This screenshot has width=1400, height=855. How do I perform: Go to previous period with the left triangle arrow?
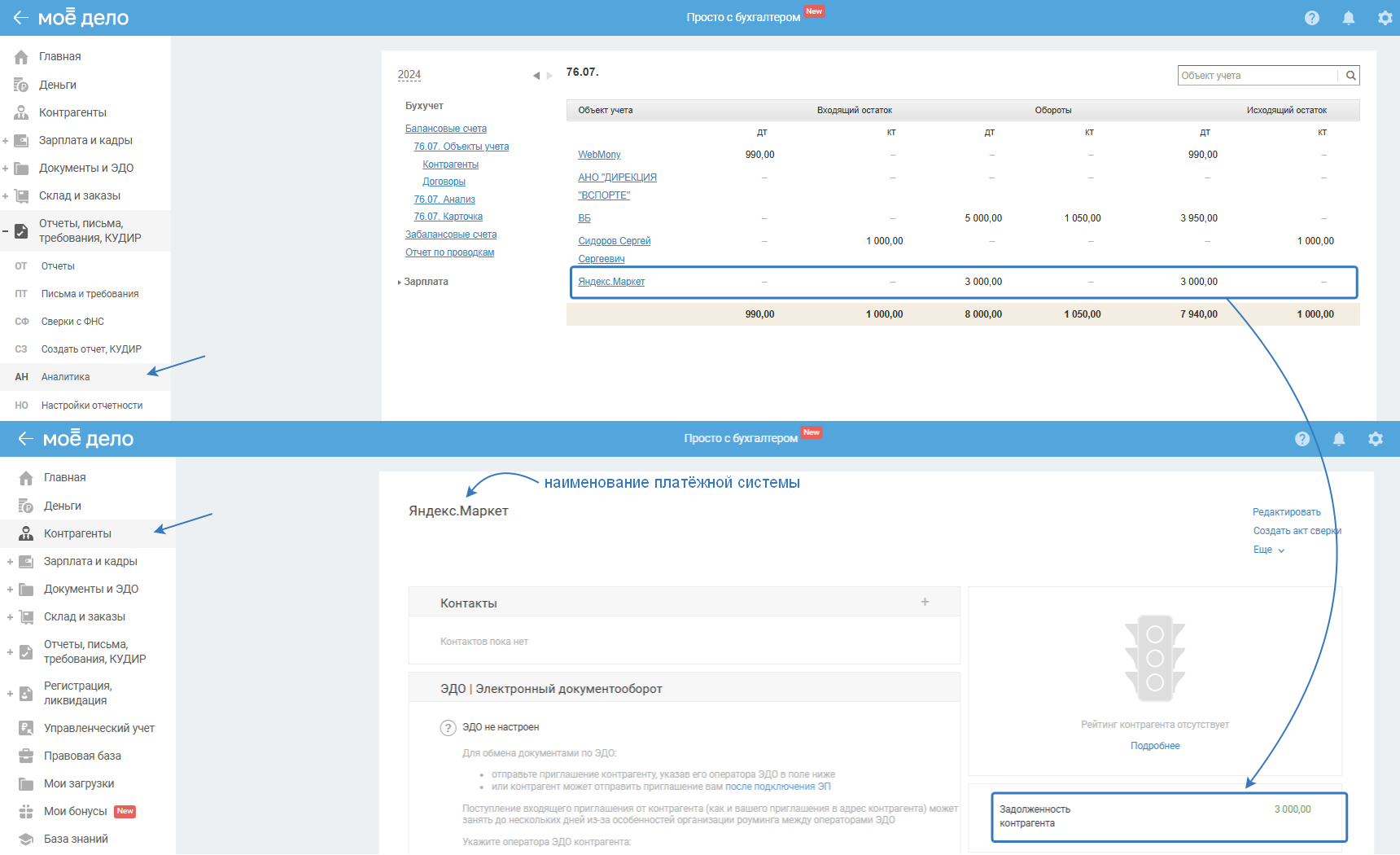click(x=536, y=76)
